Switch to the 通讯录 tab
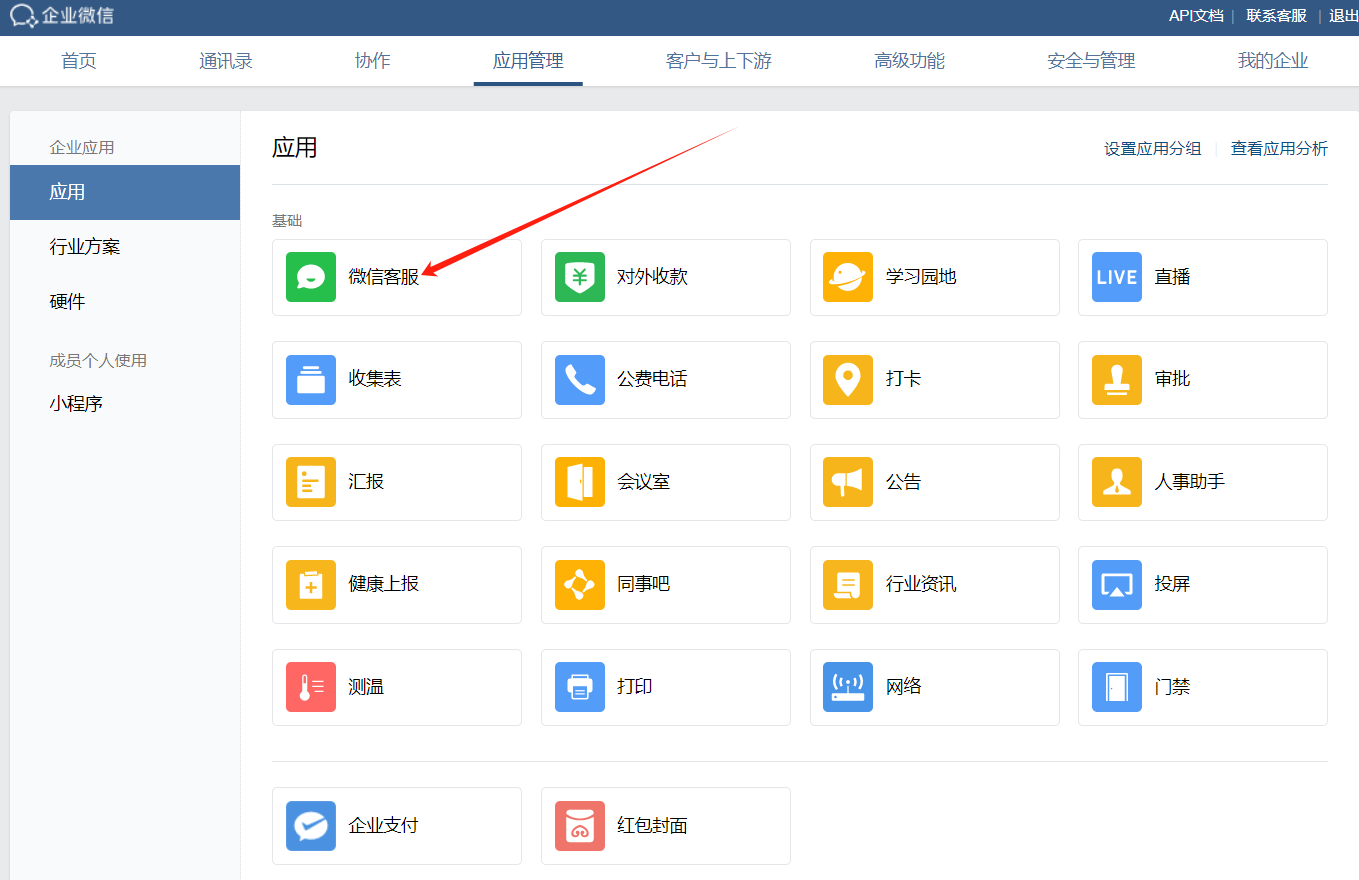 tap(226, 61)
